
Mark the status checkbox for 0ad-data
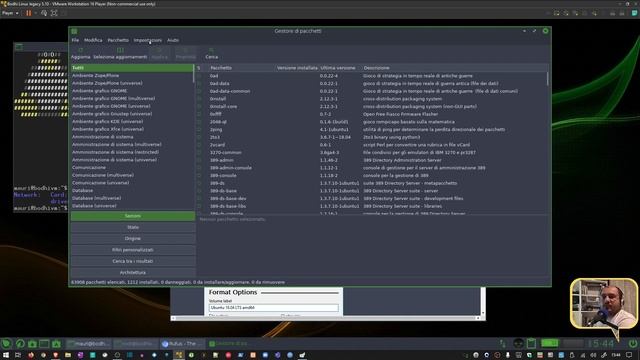tap(199, 84)
